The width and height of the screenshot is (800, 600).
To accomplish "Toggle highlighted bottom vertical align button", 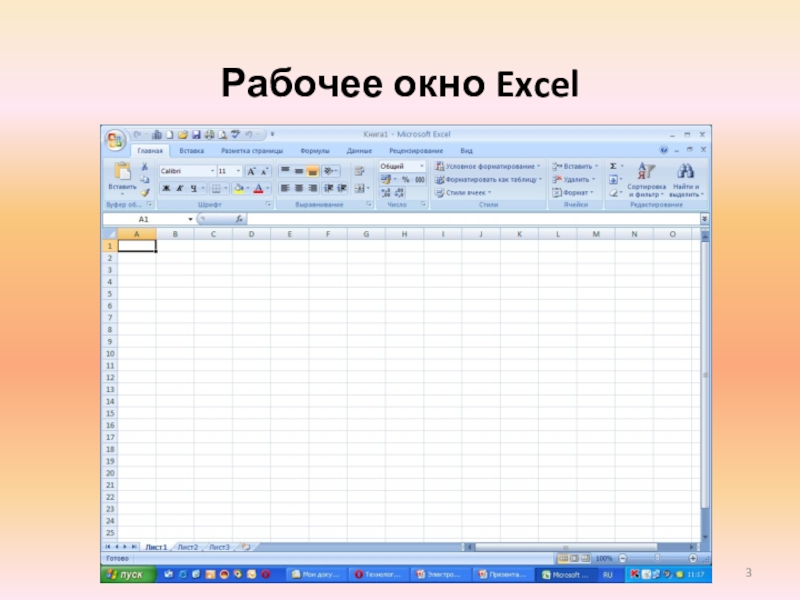I will (313, 171).
